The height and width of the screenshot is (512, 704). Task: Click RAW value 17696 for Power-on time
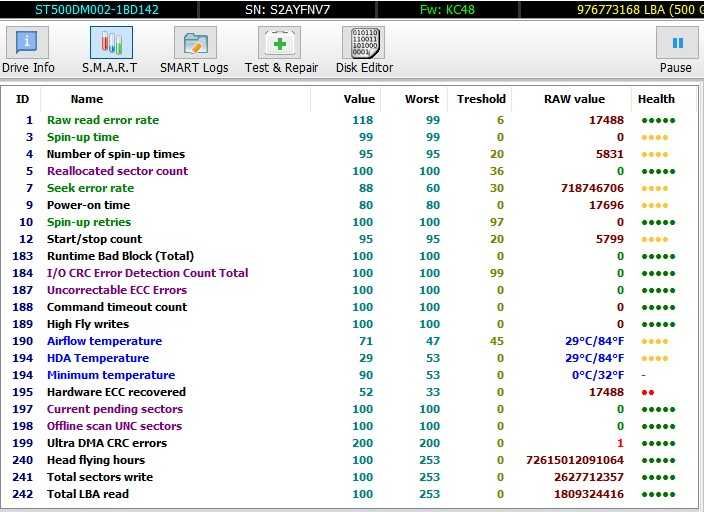[606, 205]
